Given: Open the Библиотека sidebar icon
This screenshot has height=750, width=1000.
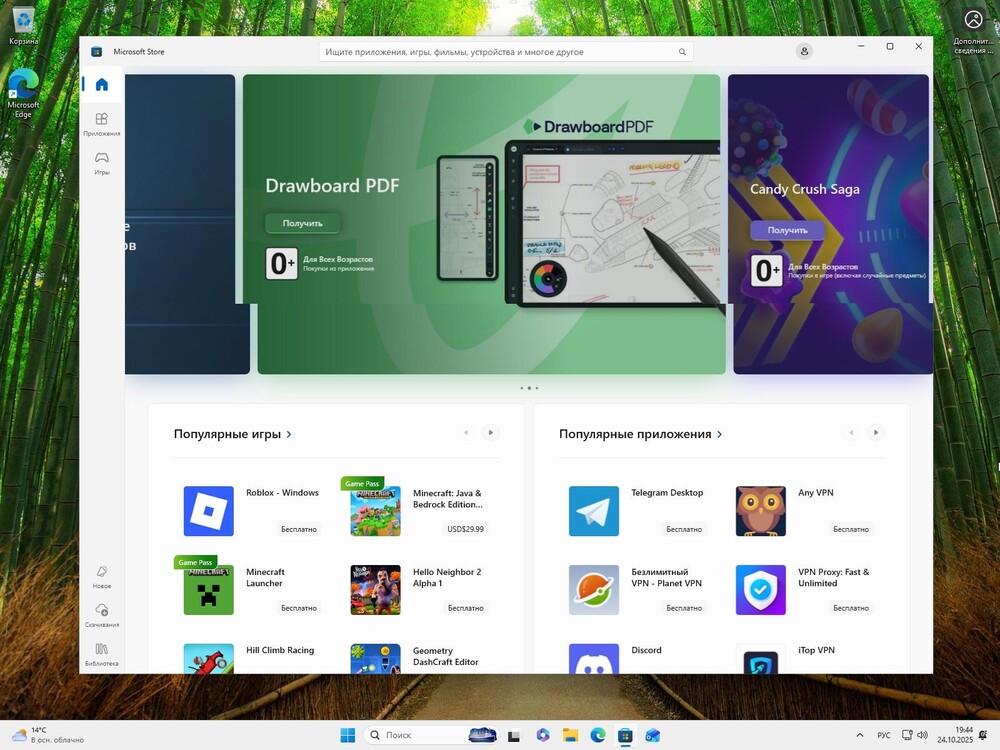Looking at the screenshot, I should (x=101, y=650).
